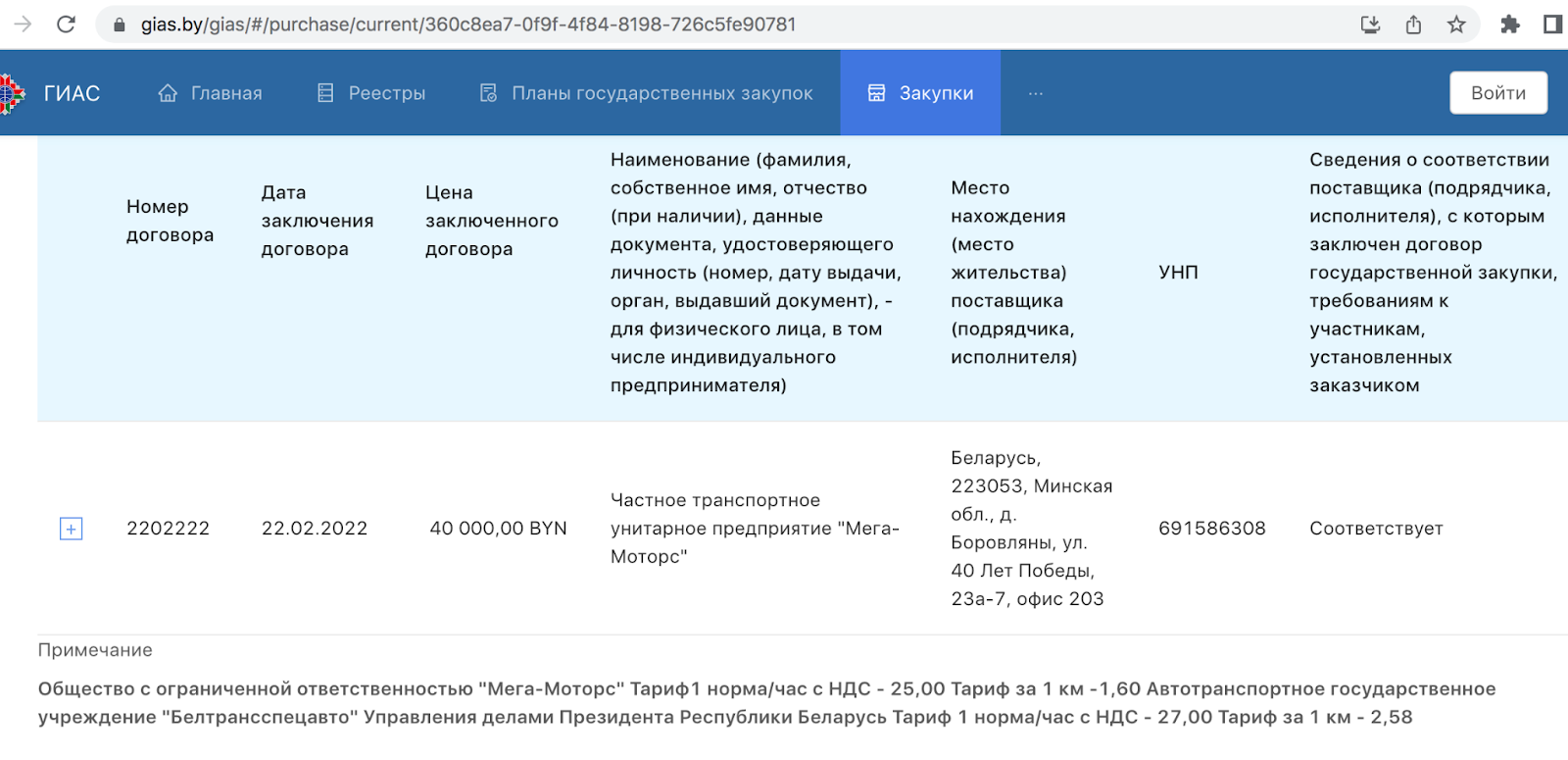Click the Цена заключенного договора column header
Viewport: 1568px width, 760px height.
(x=492, y=221)
